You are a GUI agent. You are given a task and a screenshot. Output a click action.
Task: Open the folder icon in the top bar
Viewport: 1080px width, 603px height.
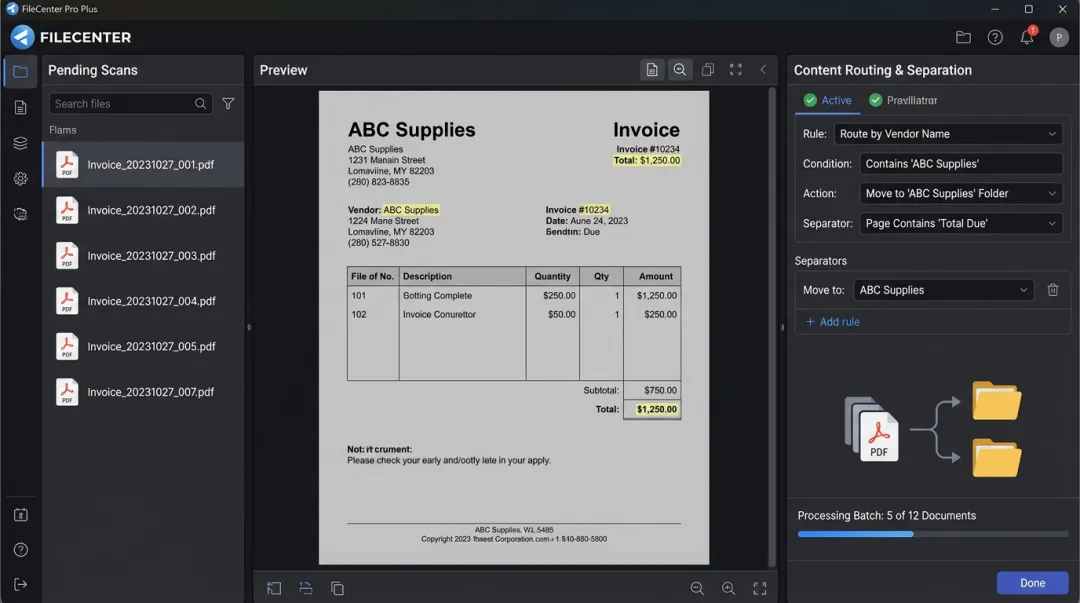point(963,37)
